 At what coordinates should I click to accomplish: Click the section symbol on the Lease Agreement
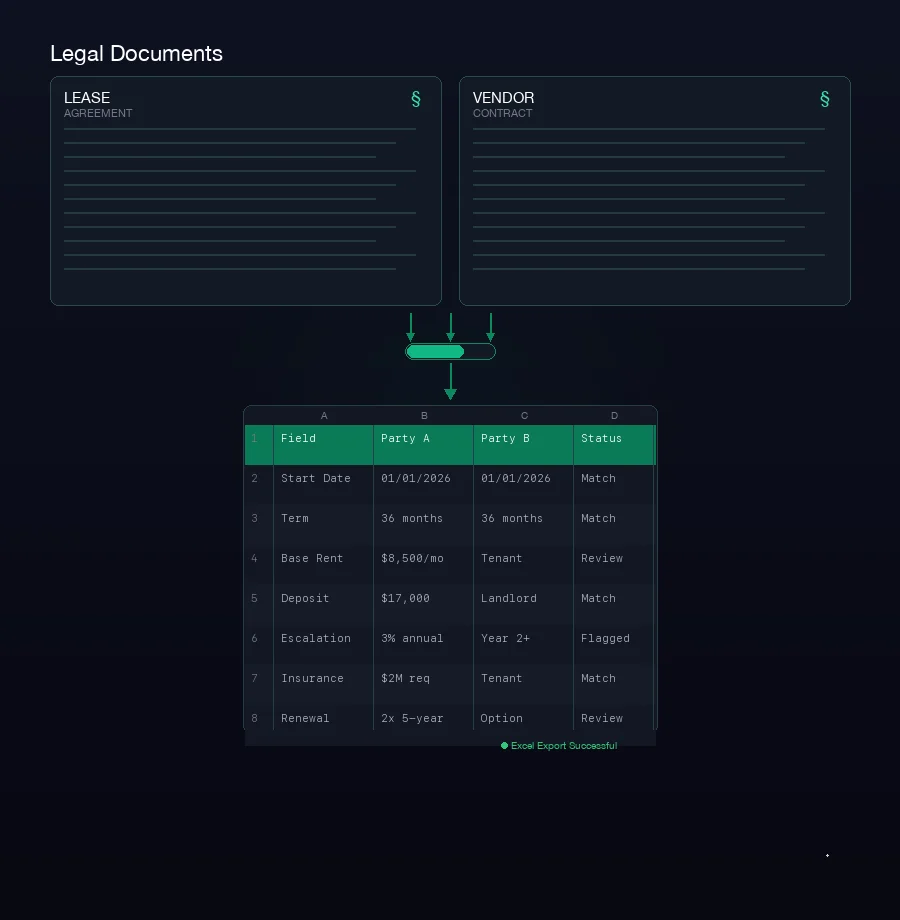416,99
